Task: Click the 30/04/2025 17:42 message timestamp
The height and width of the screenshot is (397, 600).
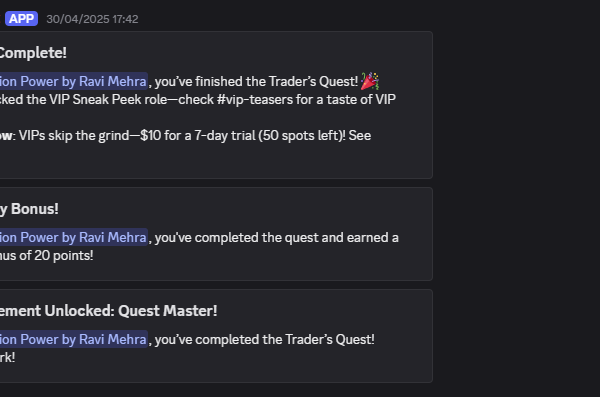Action: [x=92, y=19]
